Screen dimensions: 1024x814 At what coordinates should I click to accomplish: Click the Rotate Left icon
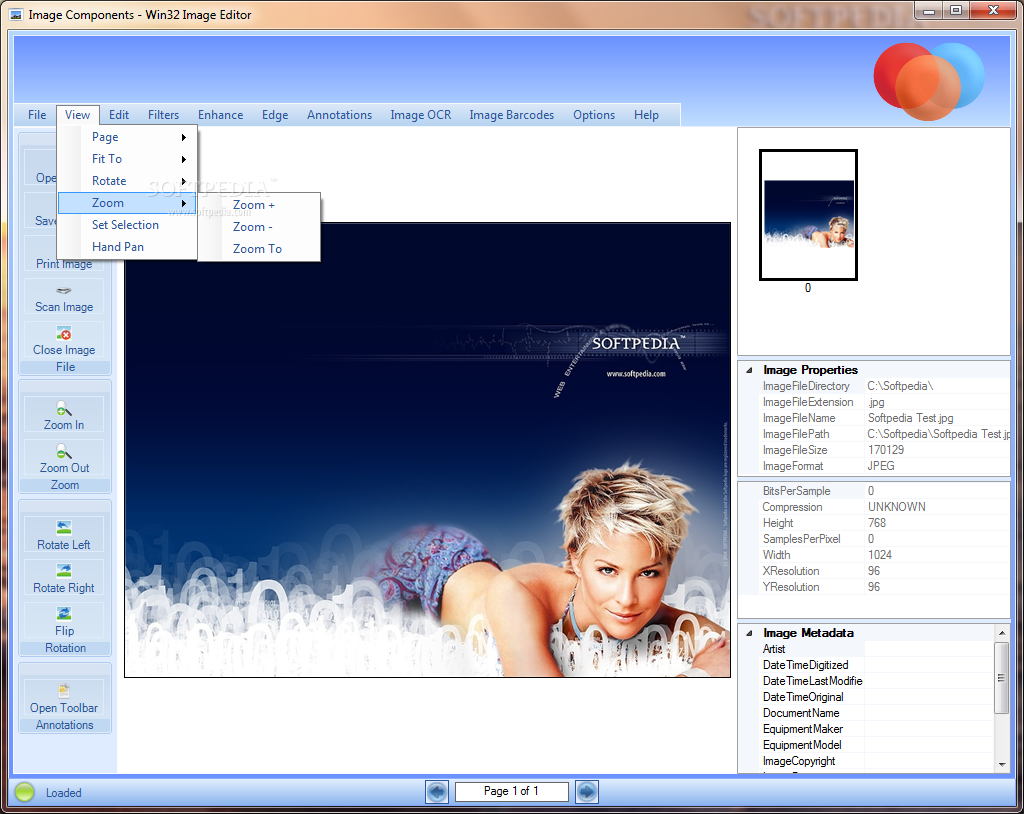point(64,528)
